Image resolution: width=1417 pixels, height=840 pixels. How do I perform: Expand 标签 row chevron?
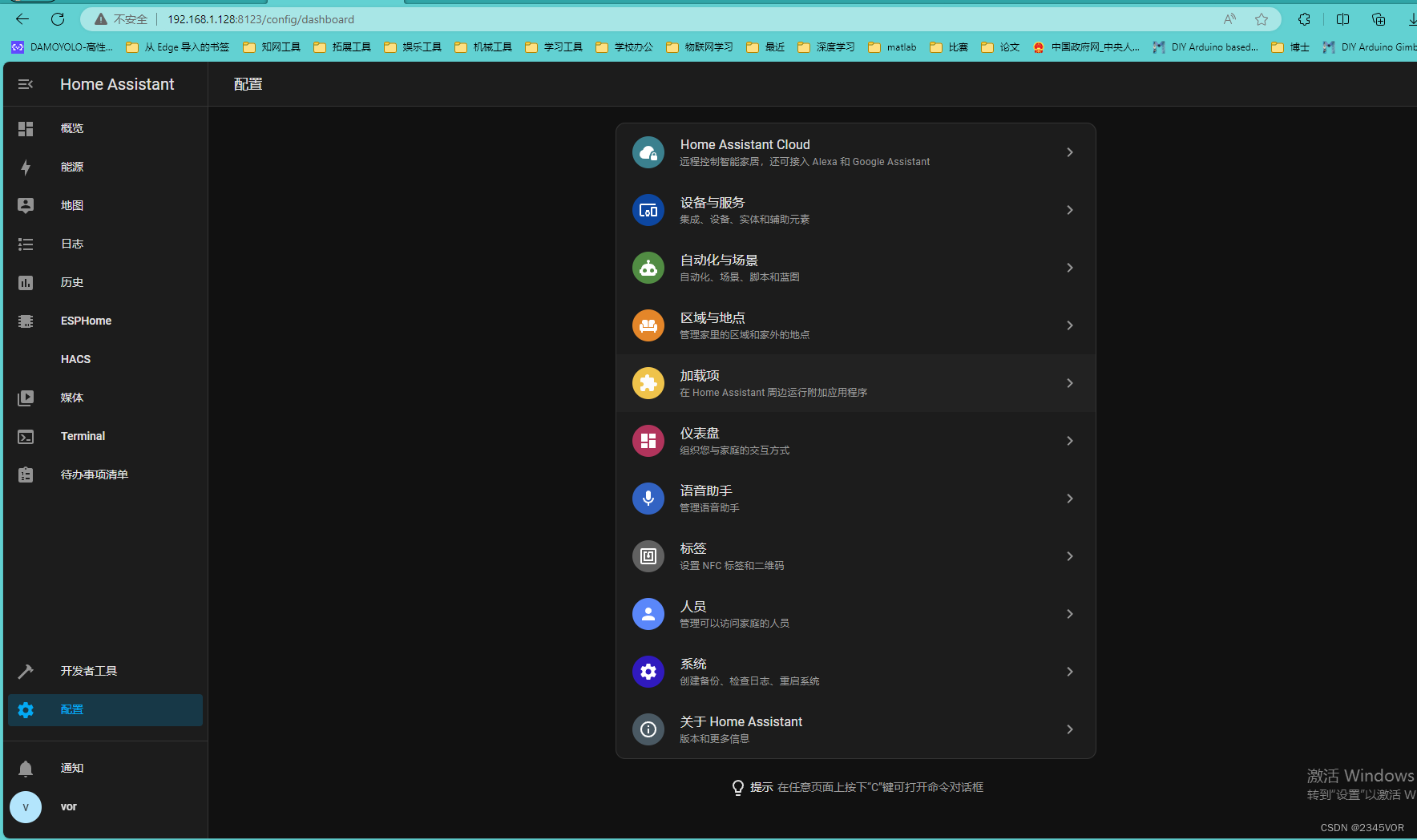1070,556
